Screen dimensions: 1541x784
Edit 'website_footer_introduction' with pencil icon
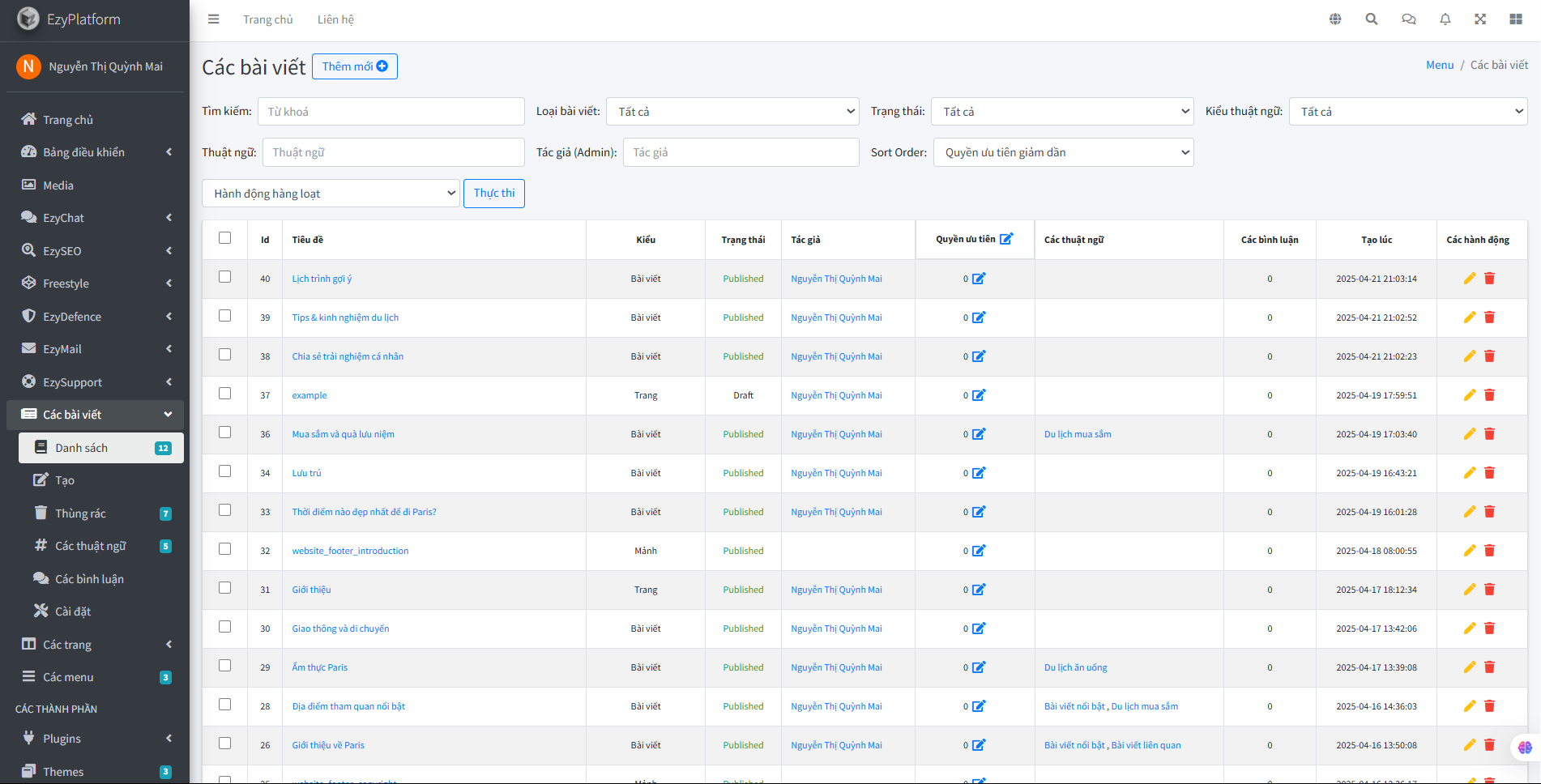[1470, 551]
